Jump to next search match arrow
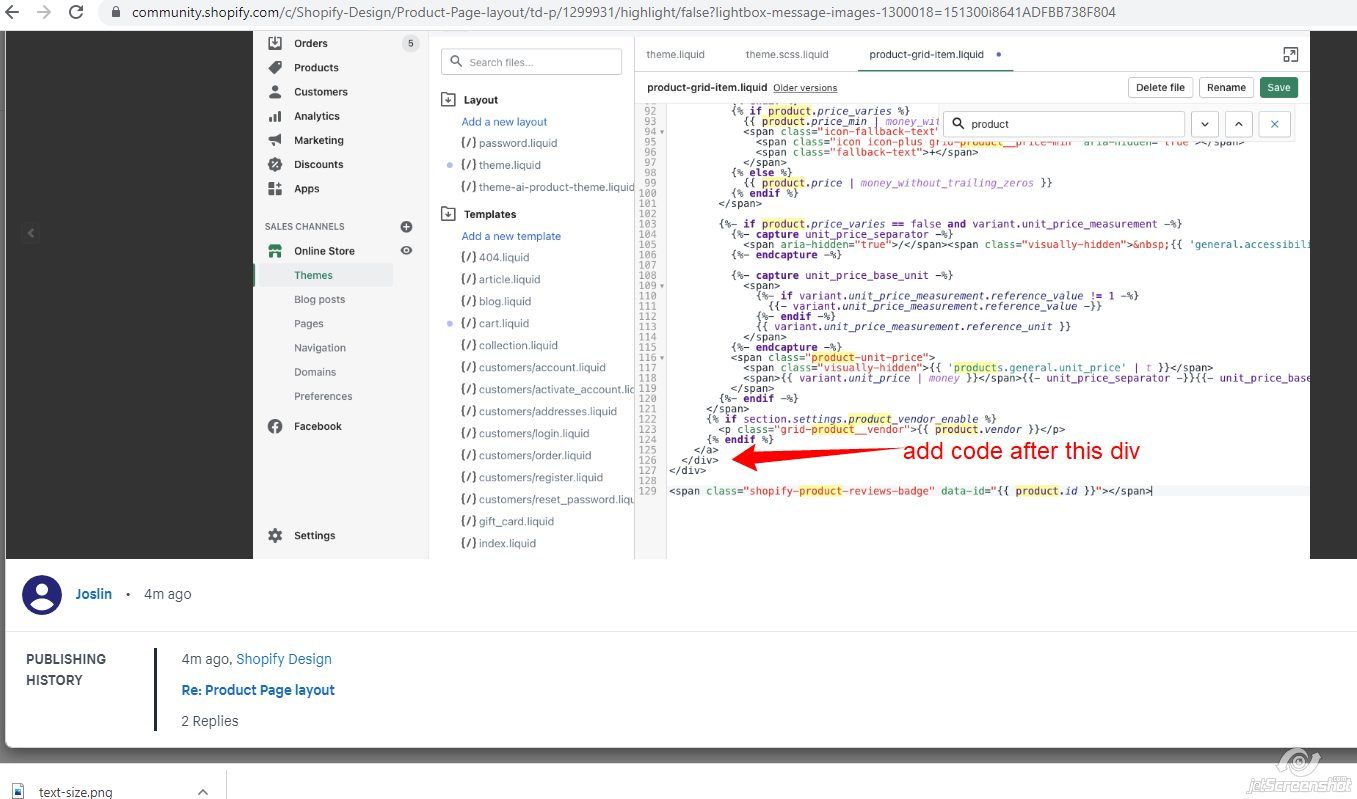The width and height of the screenshot is (1357, 799). coord(1204,124)
